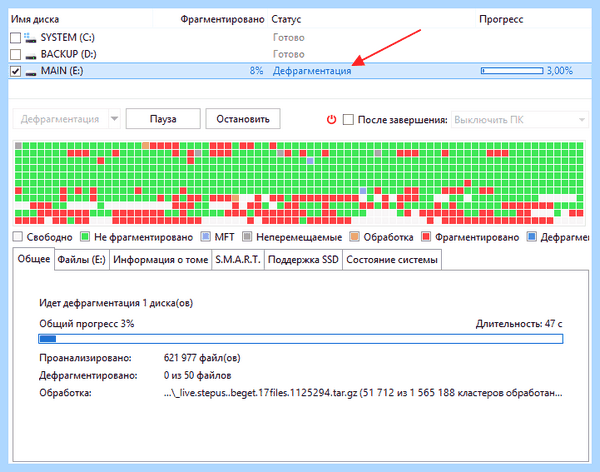Screen dimensions: 600x472
Task: Click the '0 из 50 файлов' value
Action: coord(197,375)
